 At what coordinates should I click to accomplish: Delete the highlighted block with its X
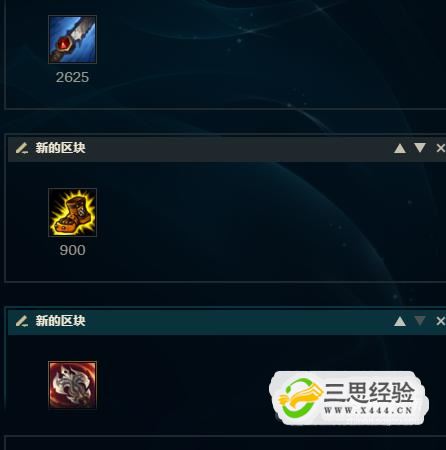[x=441, y=321]
